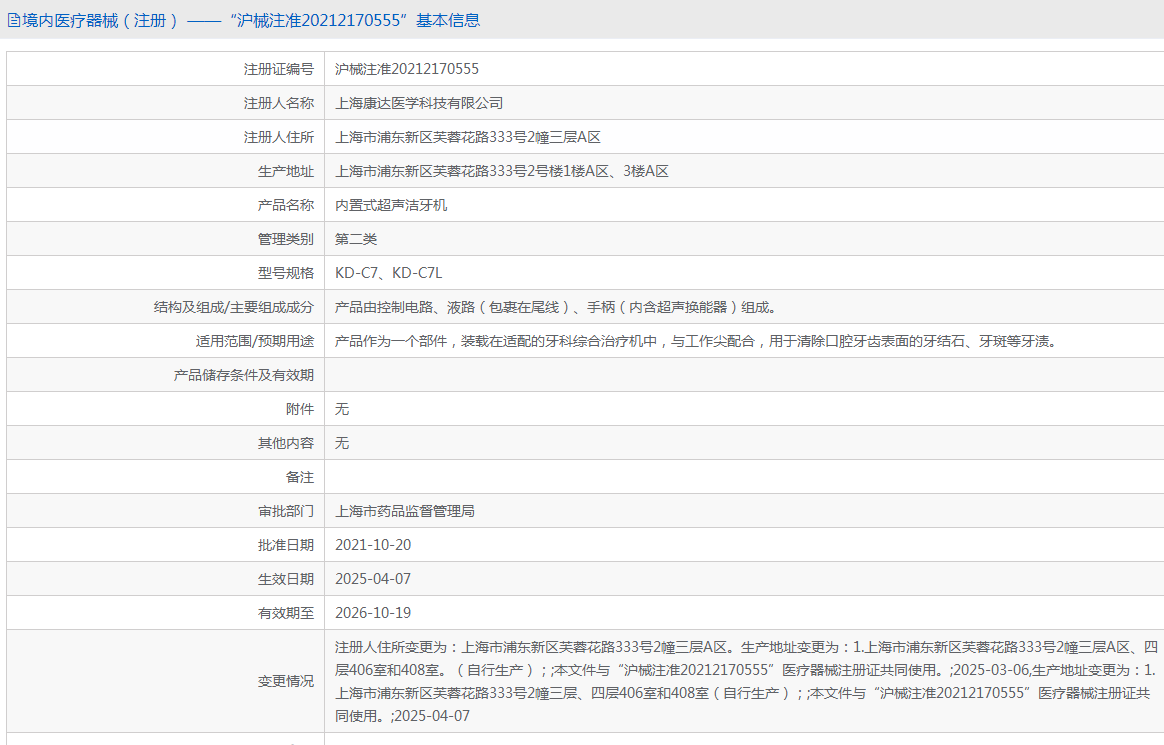
Task: Click the 变更情况 label
Action: [286, 681]
